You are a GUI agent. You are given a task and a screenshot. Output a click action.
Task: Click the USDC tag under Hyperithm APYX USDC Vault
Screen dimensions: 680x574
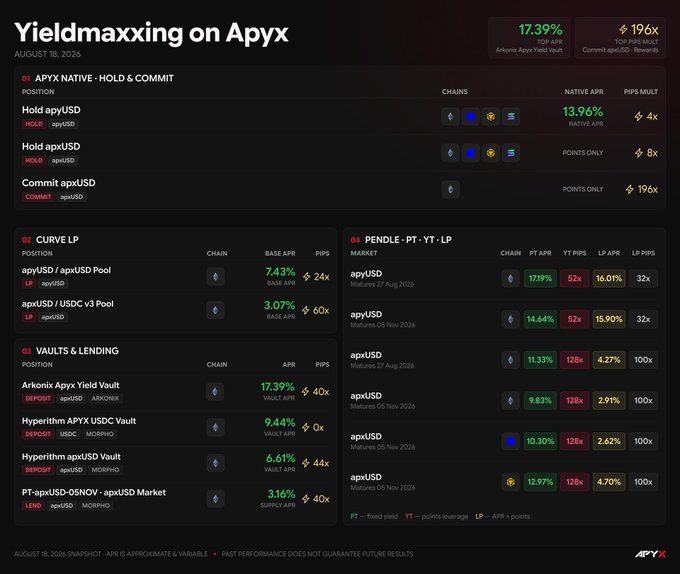pos(68,434)
